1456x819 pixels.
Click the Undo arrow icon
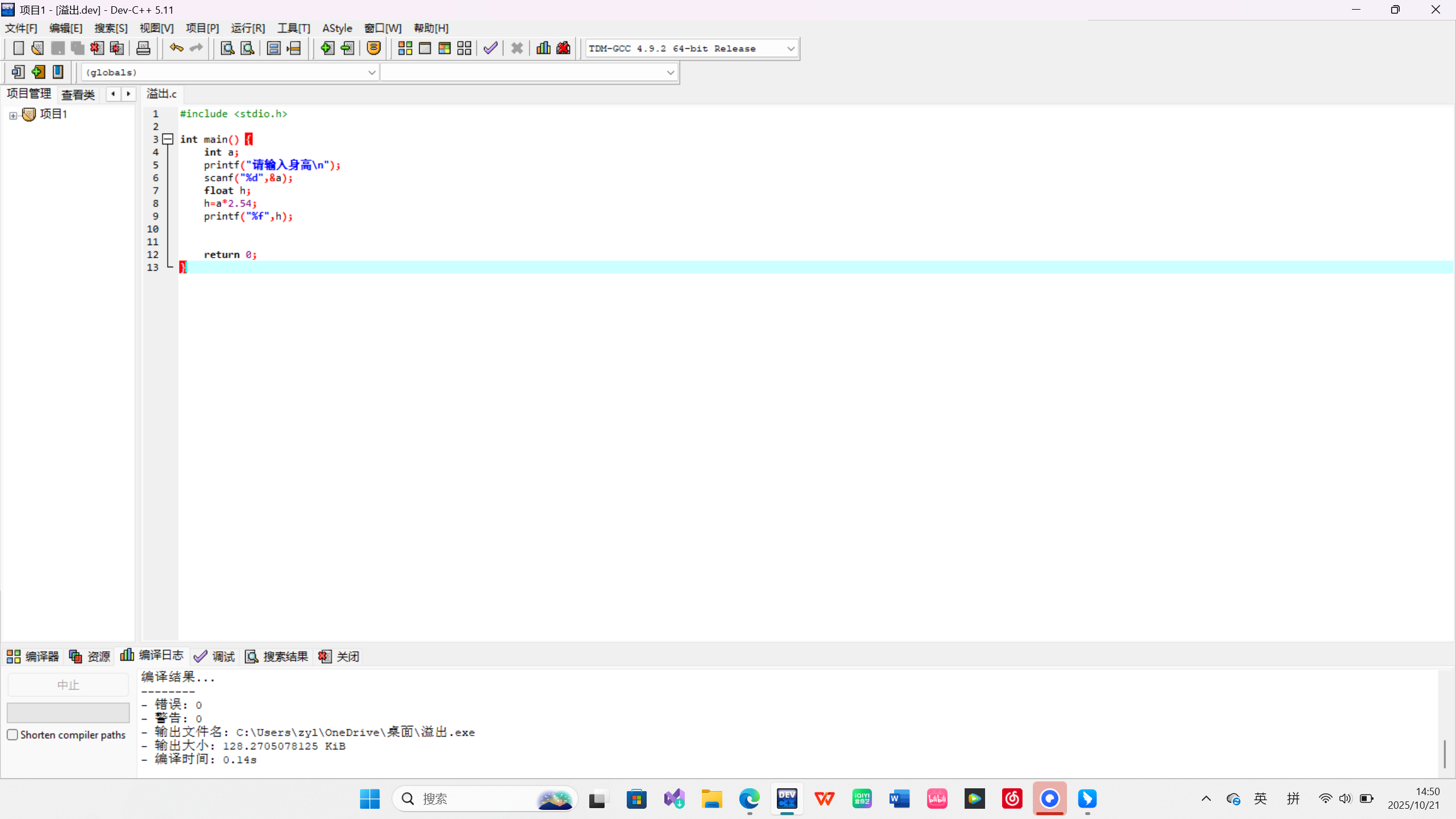[x=176, y=48]
